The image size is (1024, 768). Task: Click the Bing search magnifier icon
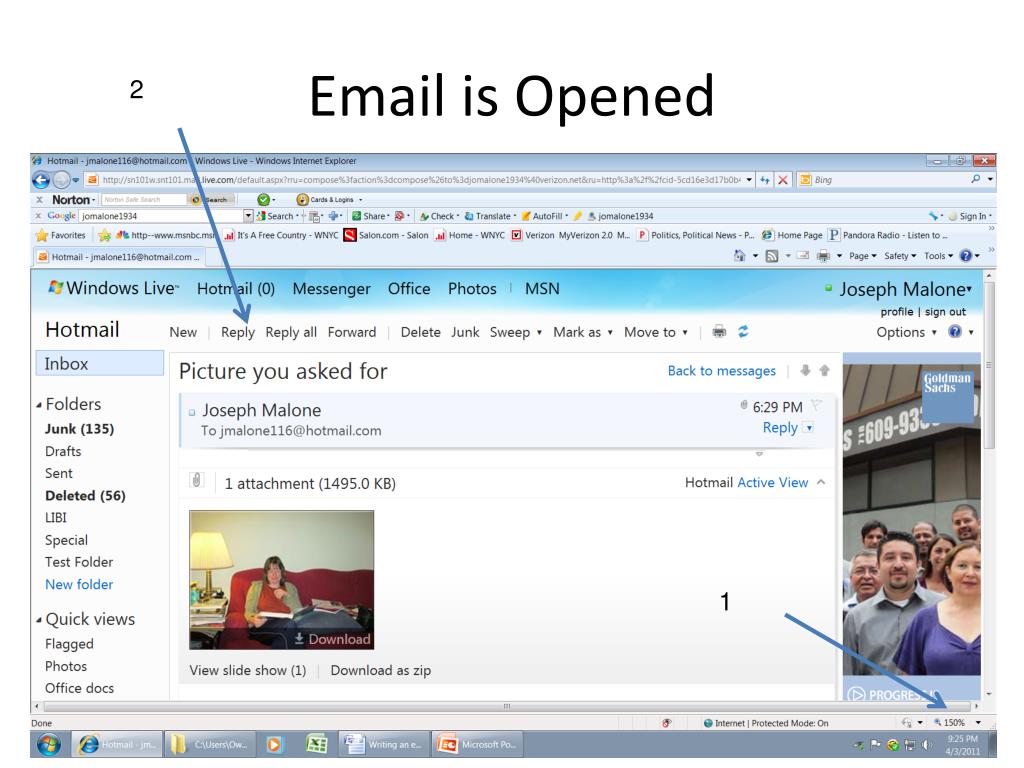[x=976, y=179]
